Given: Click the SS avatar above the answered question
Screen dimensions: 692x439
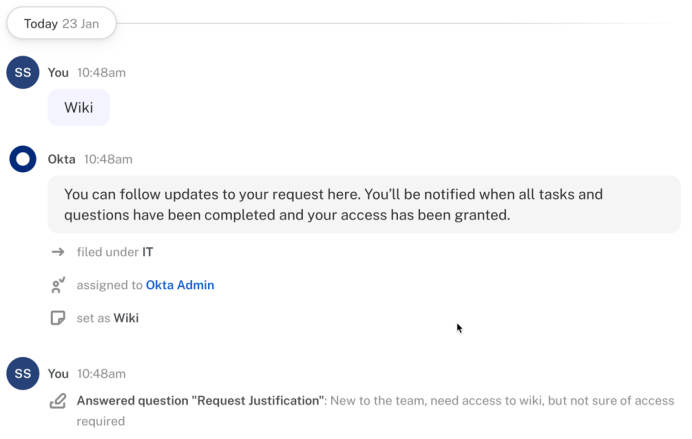Looking at the screenshot, I should pyautogui.click(x=23, y=374).
